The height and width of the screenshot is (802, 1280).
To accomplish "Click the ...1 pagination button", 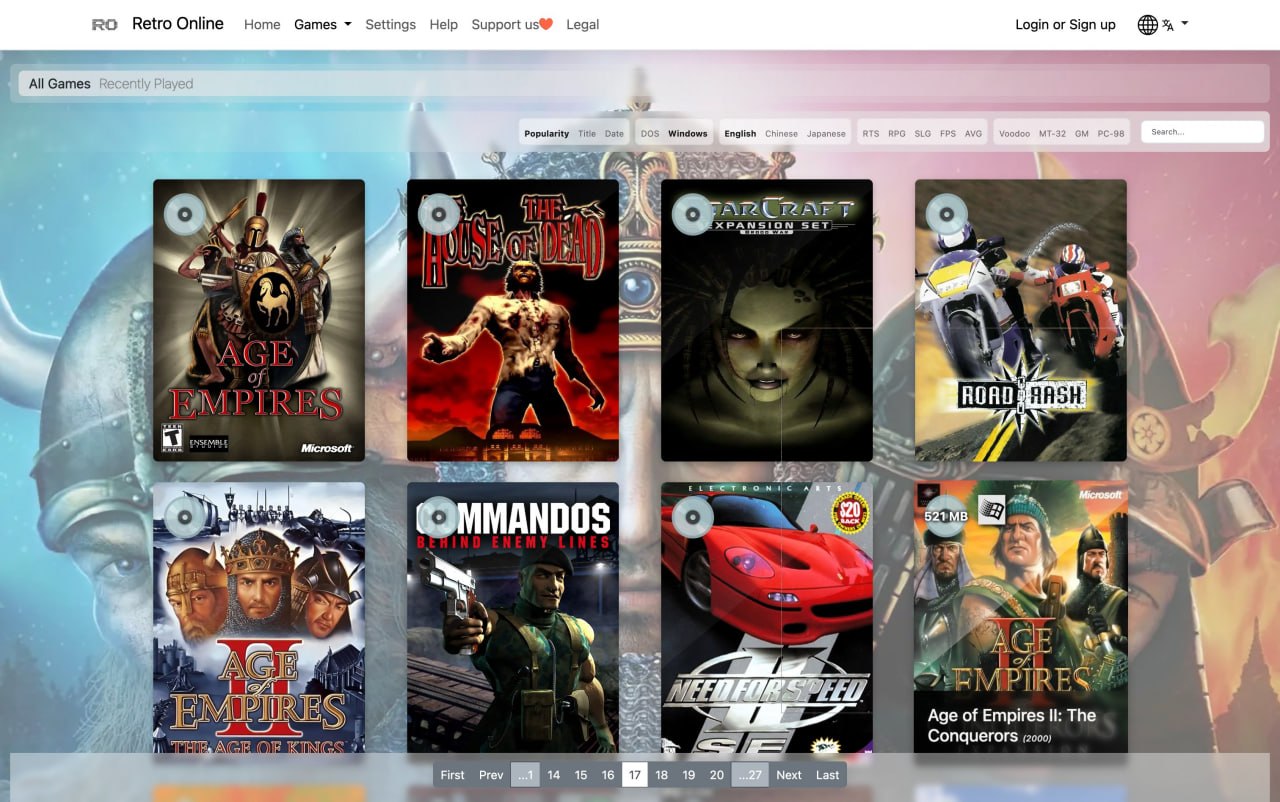I will [525, 775].
